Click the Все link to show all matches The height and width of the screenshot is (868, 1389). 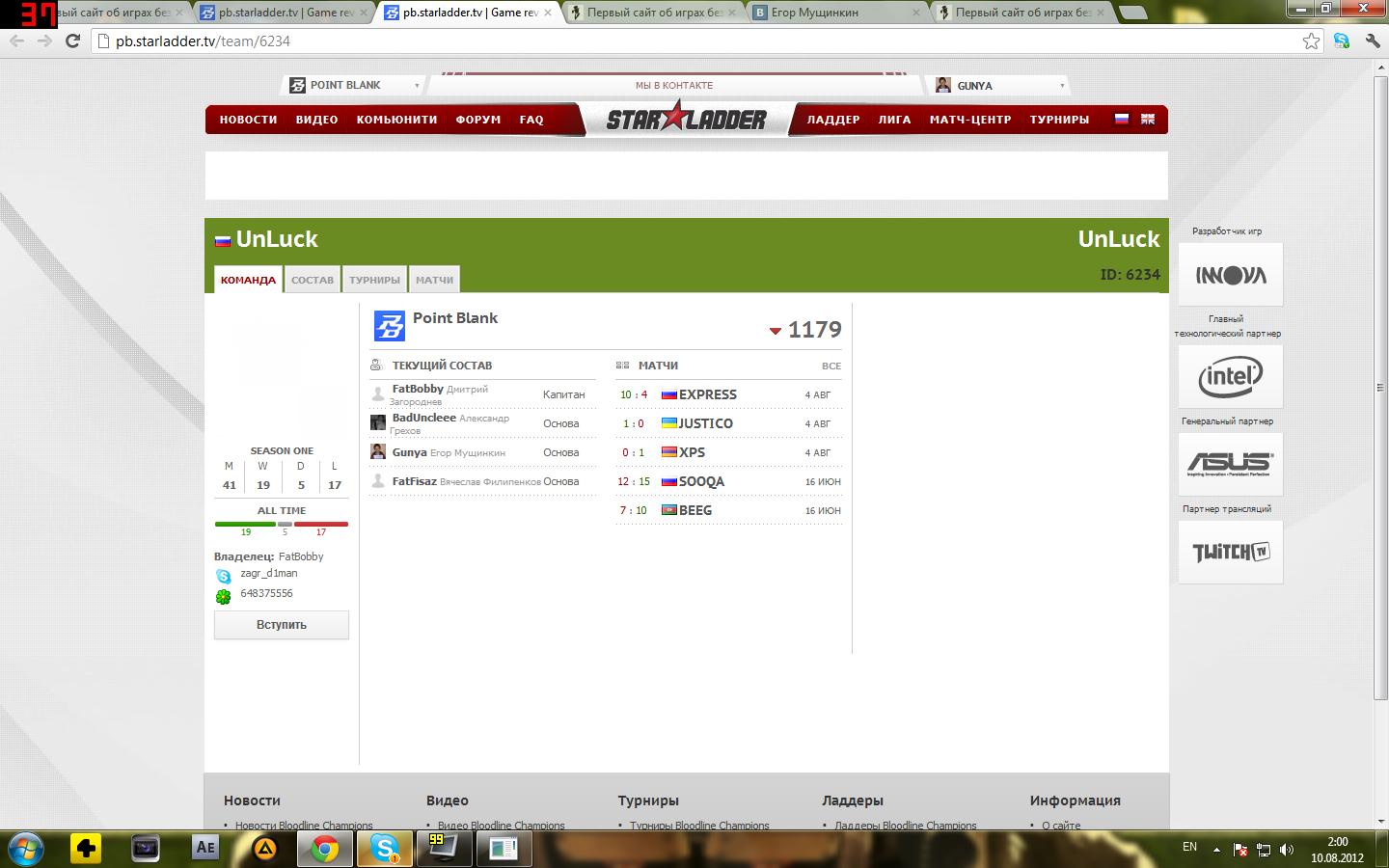point(831,366)
